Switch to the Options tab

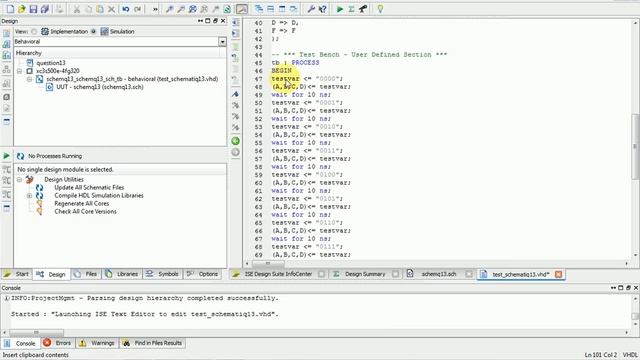click(x=203, y=274)
